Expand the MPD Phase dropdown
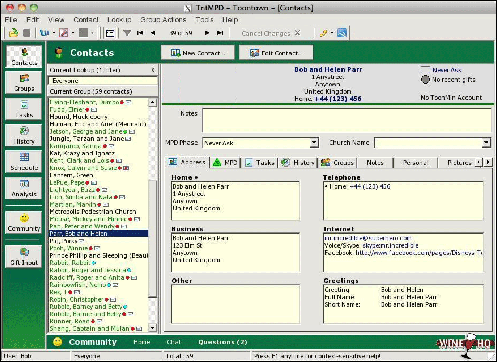 point(314,143)
